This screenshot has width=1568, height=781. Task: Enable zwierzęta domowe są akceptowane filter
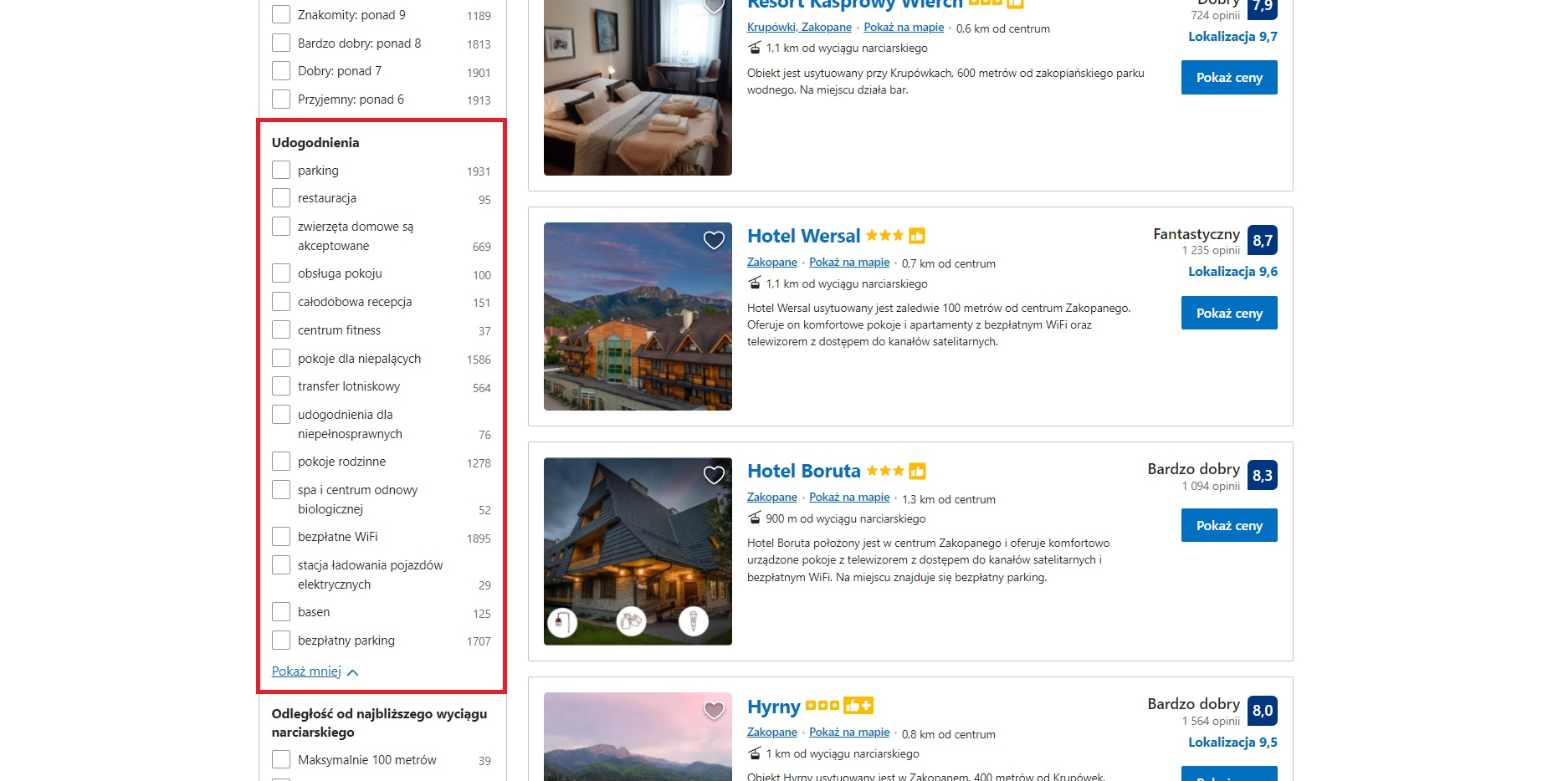(x=281, y=227)
